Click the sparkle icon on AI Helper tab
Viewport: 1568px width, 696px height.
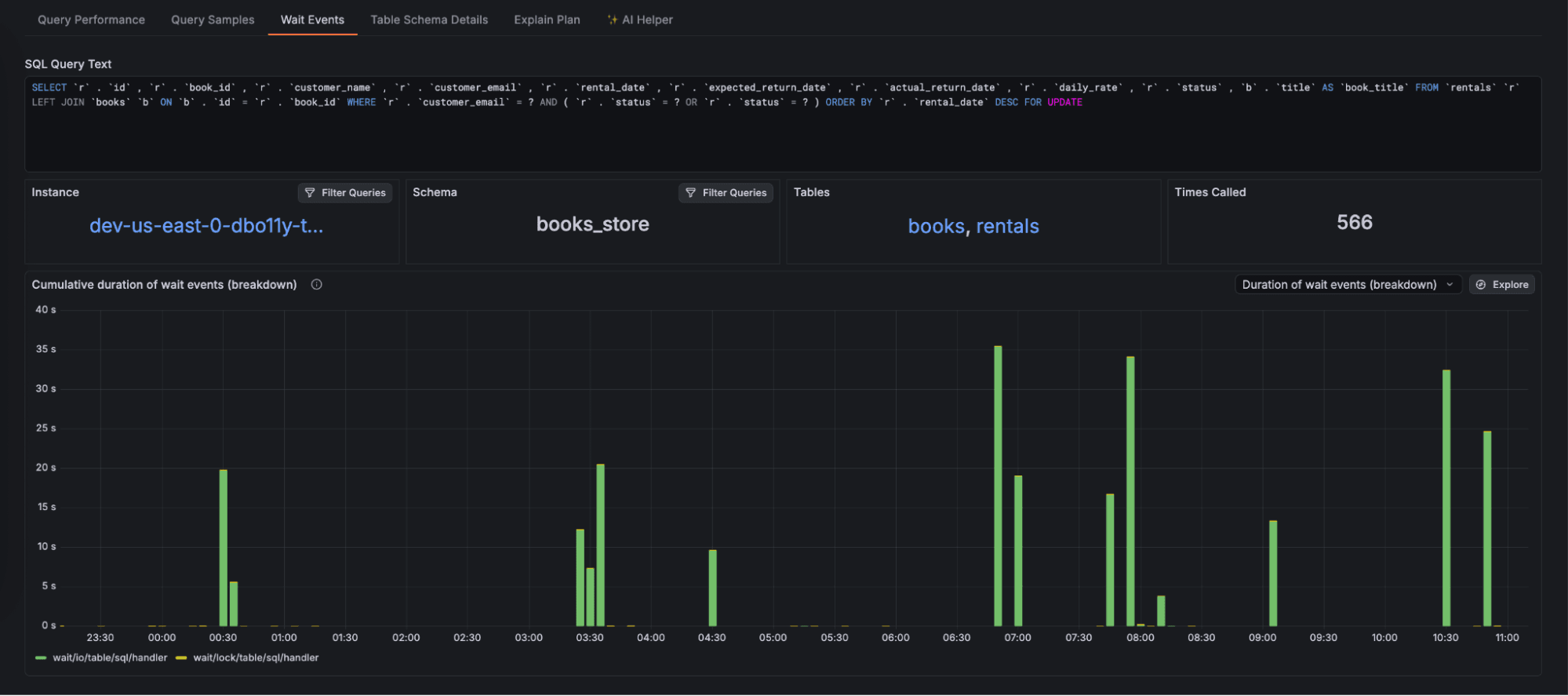(x=613, y=20)
